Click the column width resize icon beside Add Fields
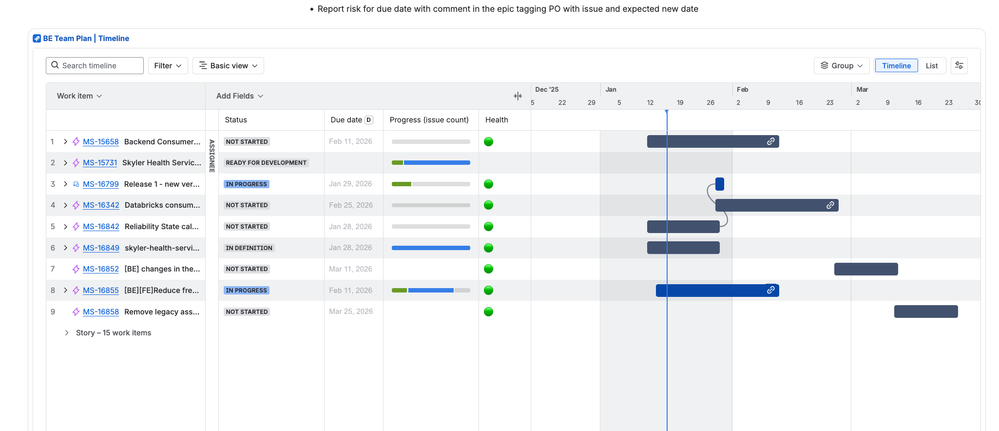 point(517,96)
